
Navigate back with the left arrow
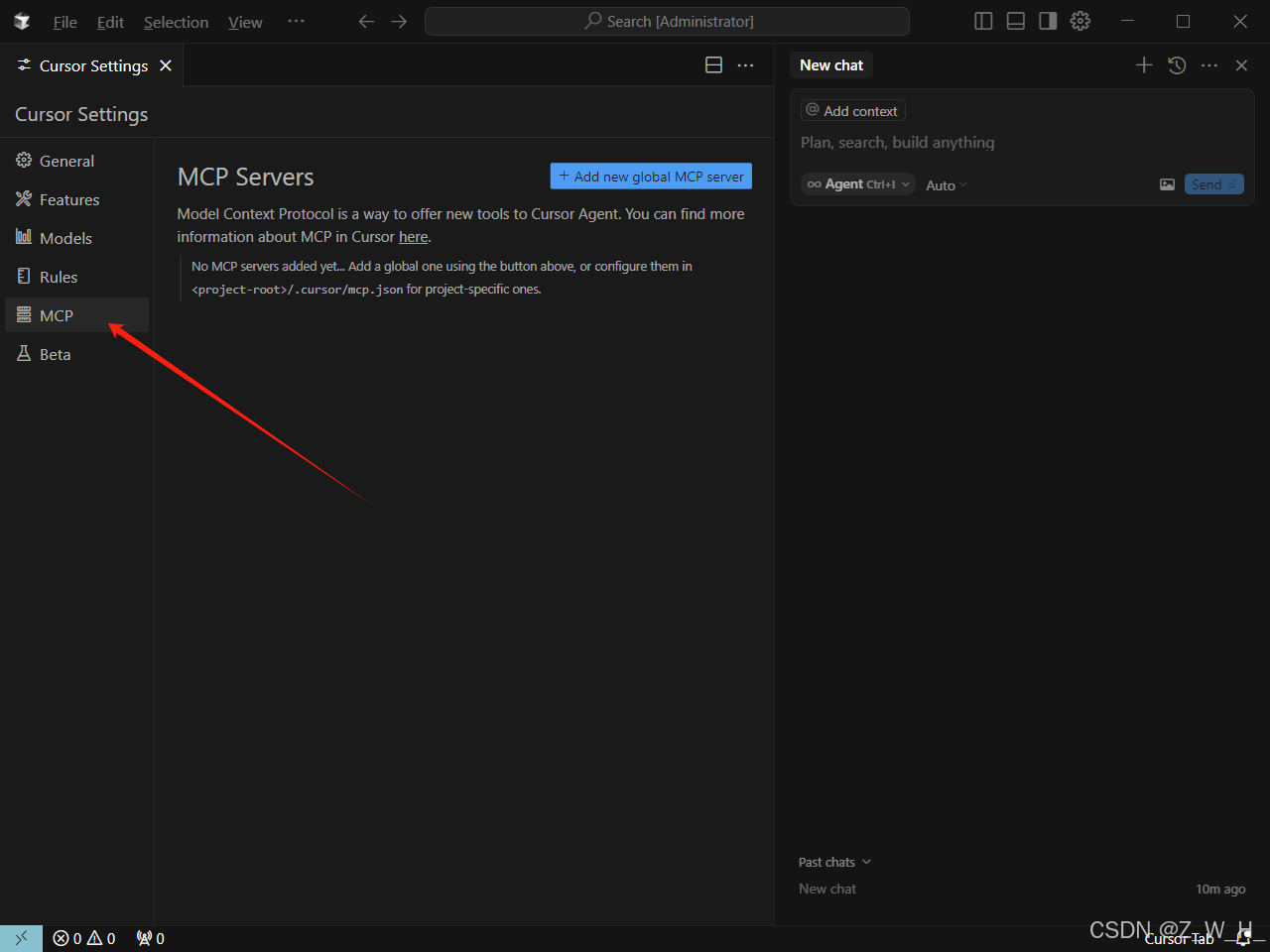point(366,21)
